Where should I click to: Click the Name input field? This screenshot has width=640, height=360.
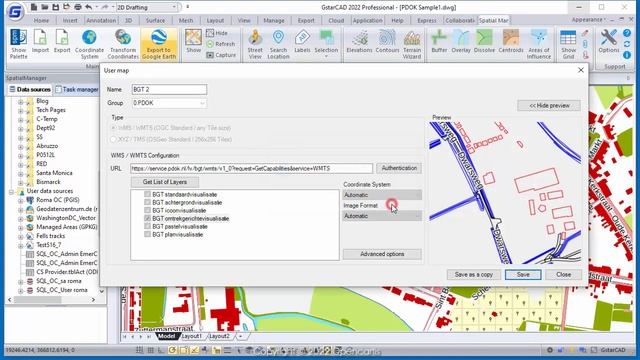(x=169, y=89)
